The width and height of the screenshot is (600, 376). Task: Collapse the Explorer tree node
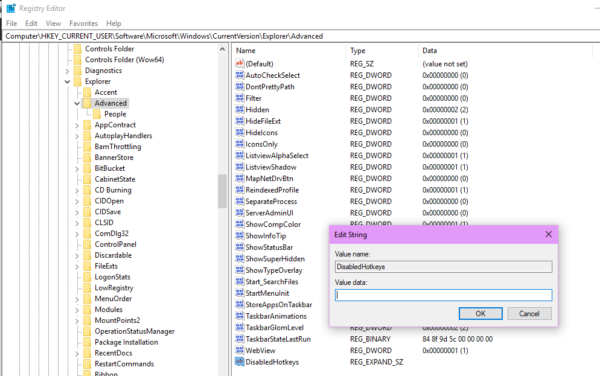click(67, 81)
